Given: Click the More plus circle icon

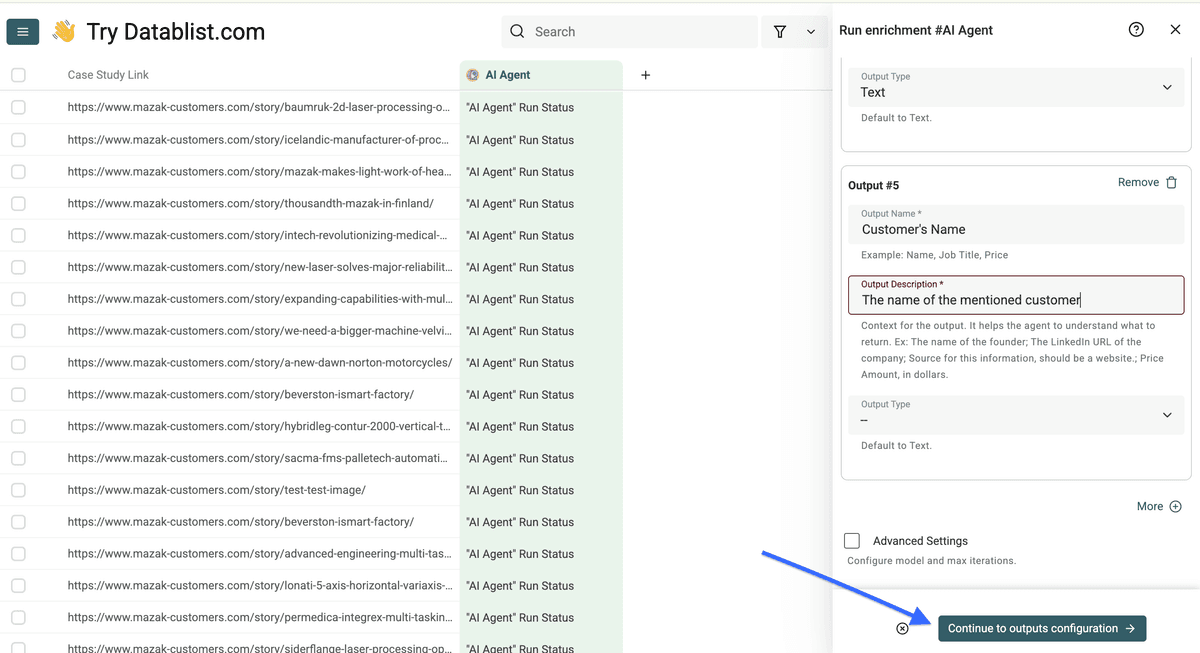Looking at the screenshot, I should tap(1176, 507).
